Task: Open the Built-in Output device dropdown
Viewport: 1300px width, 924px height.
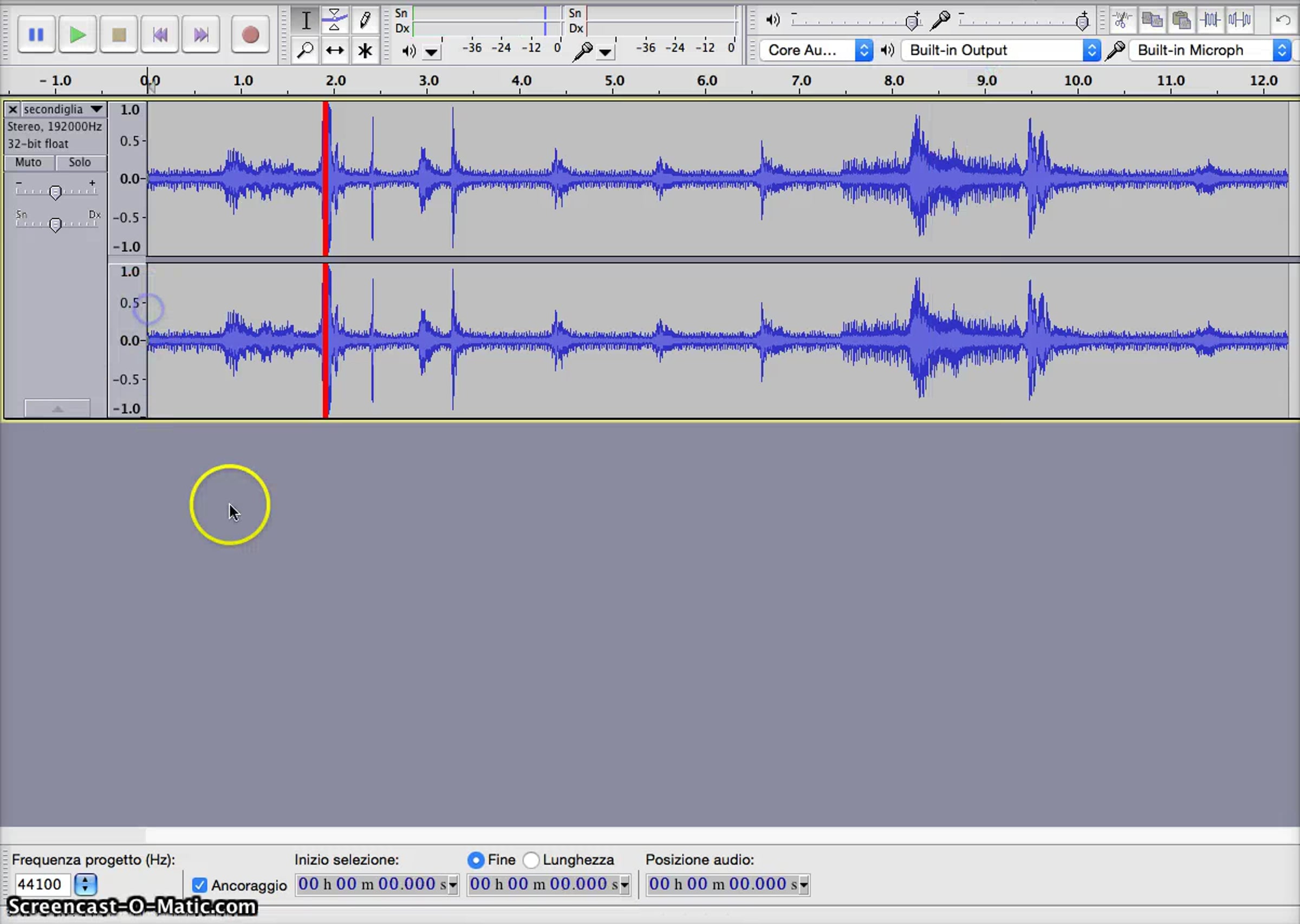Action: point(1001,50)
